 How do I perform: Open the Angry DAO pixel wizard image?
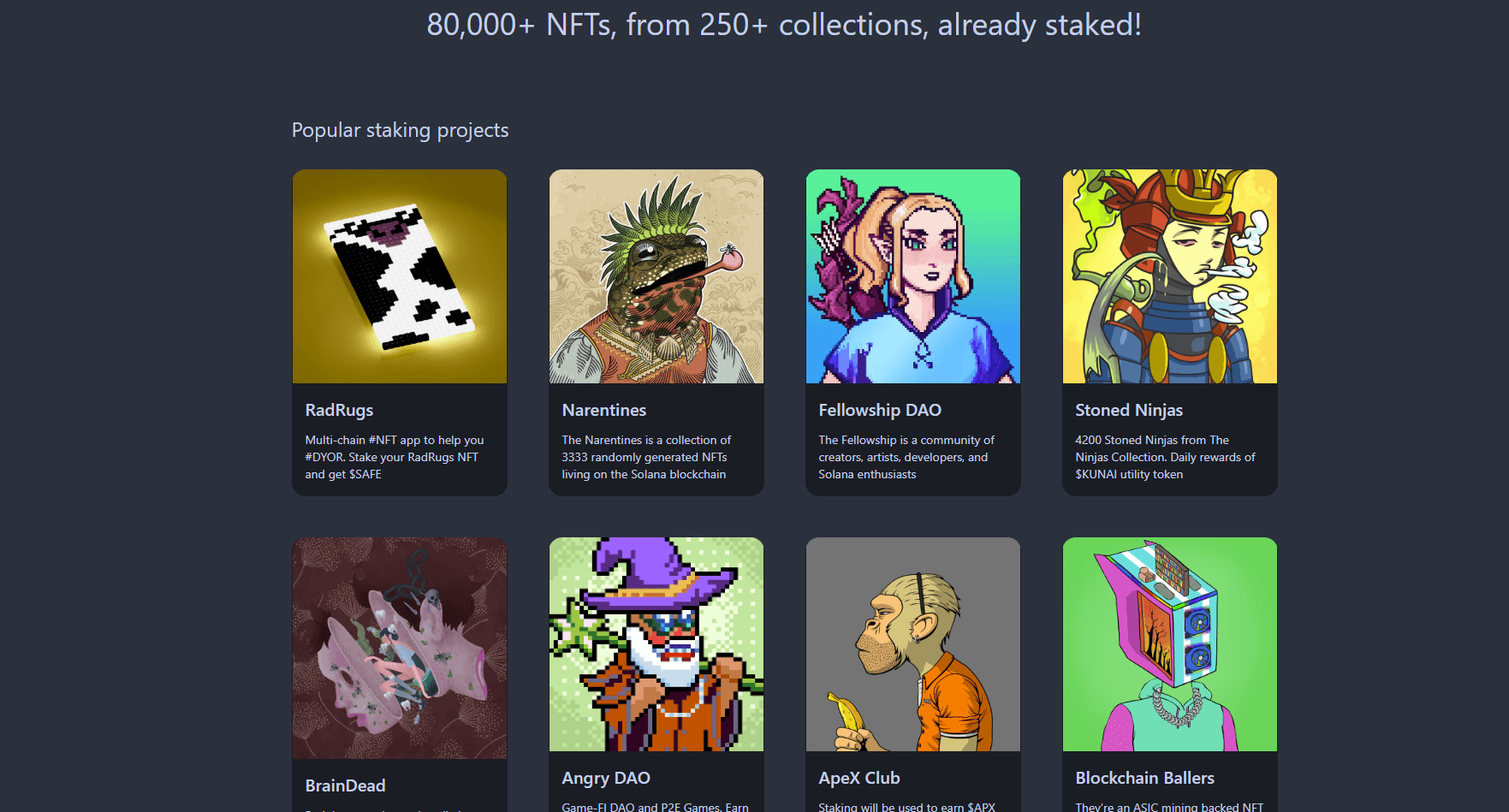[656, 644]
